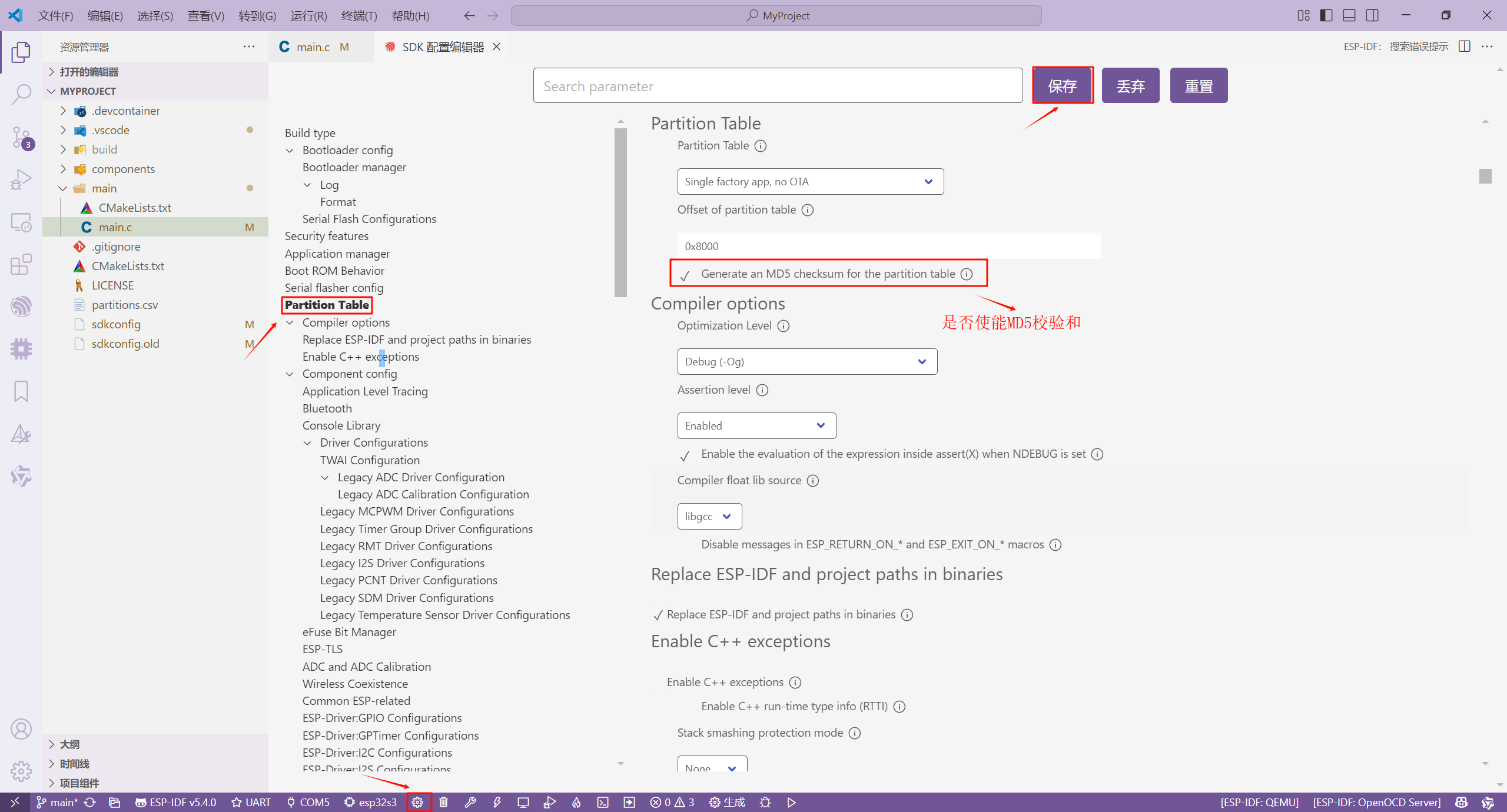Viewport: 1507px width, 812px height.
Task: Click the monitor device icon in status bar
Action: (523, 802)
